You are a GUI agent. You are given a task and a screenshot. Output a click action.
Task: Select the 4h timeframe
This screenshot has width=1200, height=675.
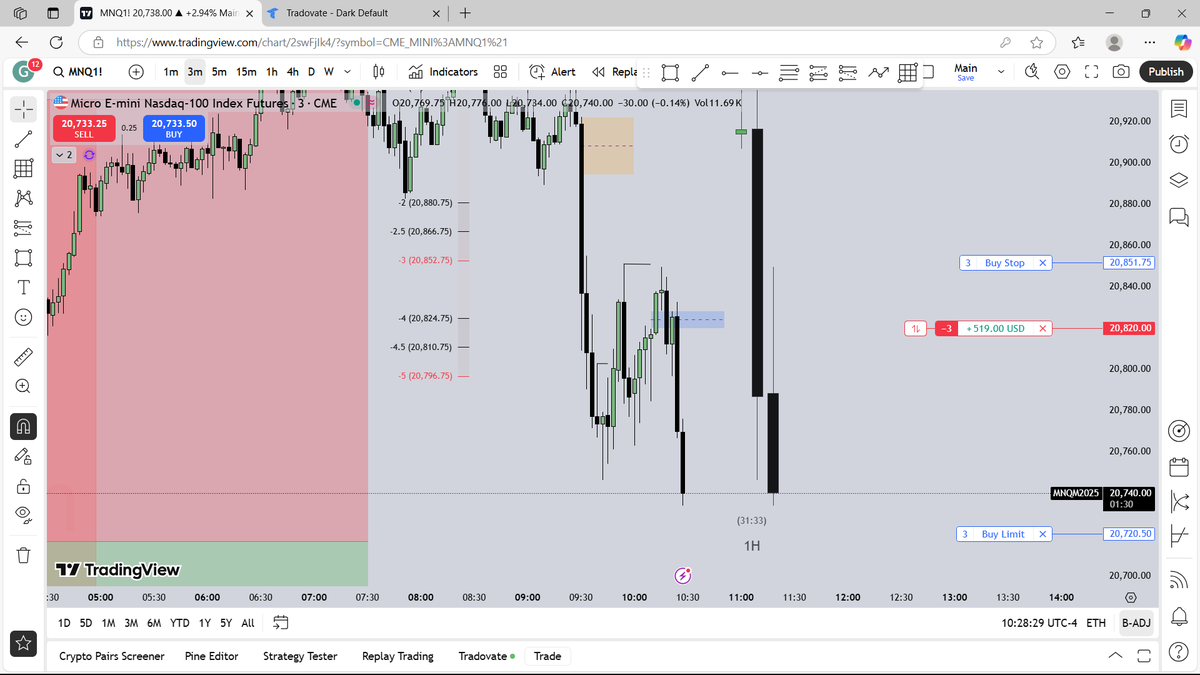point(293,72)
